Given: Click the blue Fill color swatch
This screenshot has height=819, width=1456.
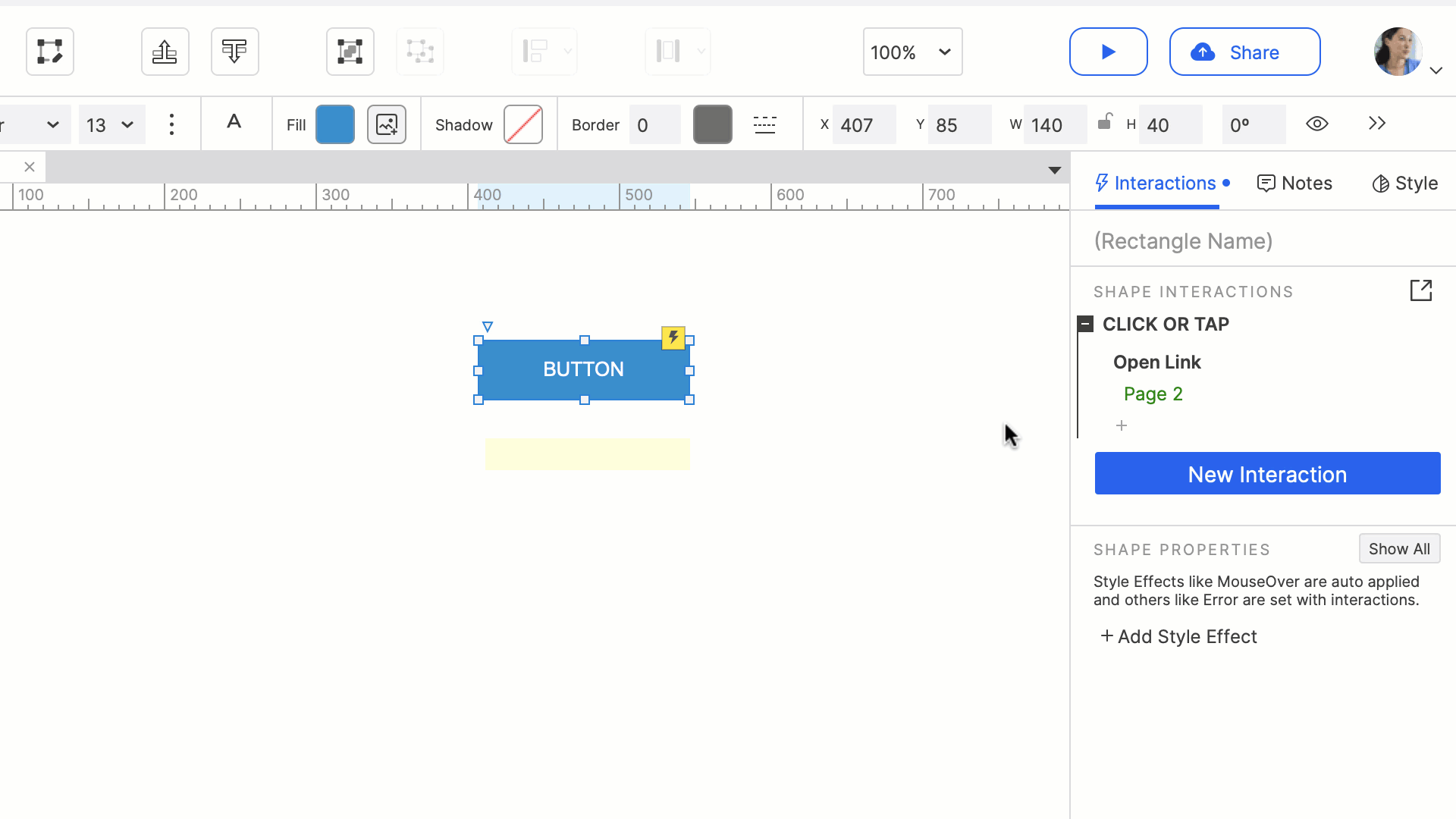Looking at the screenshot, I should point(334,124).
